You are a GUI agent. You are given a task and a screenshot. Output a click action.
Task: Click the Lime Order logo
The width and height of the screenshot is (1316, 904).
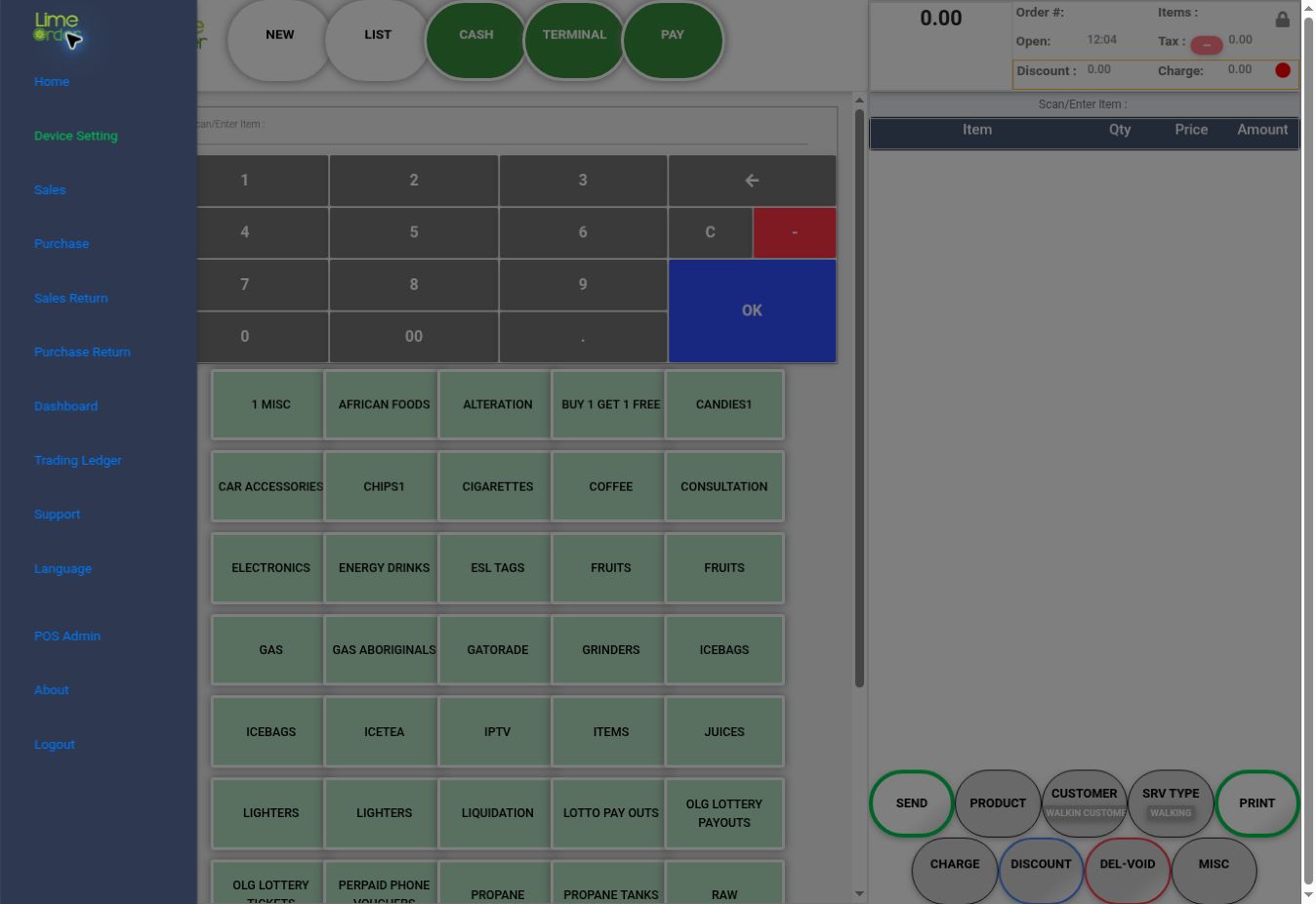click(x=56, y=27)
